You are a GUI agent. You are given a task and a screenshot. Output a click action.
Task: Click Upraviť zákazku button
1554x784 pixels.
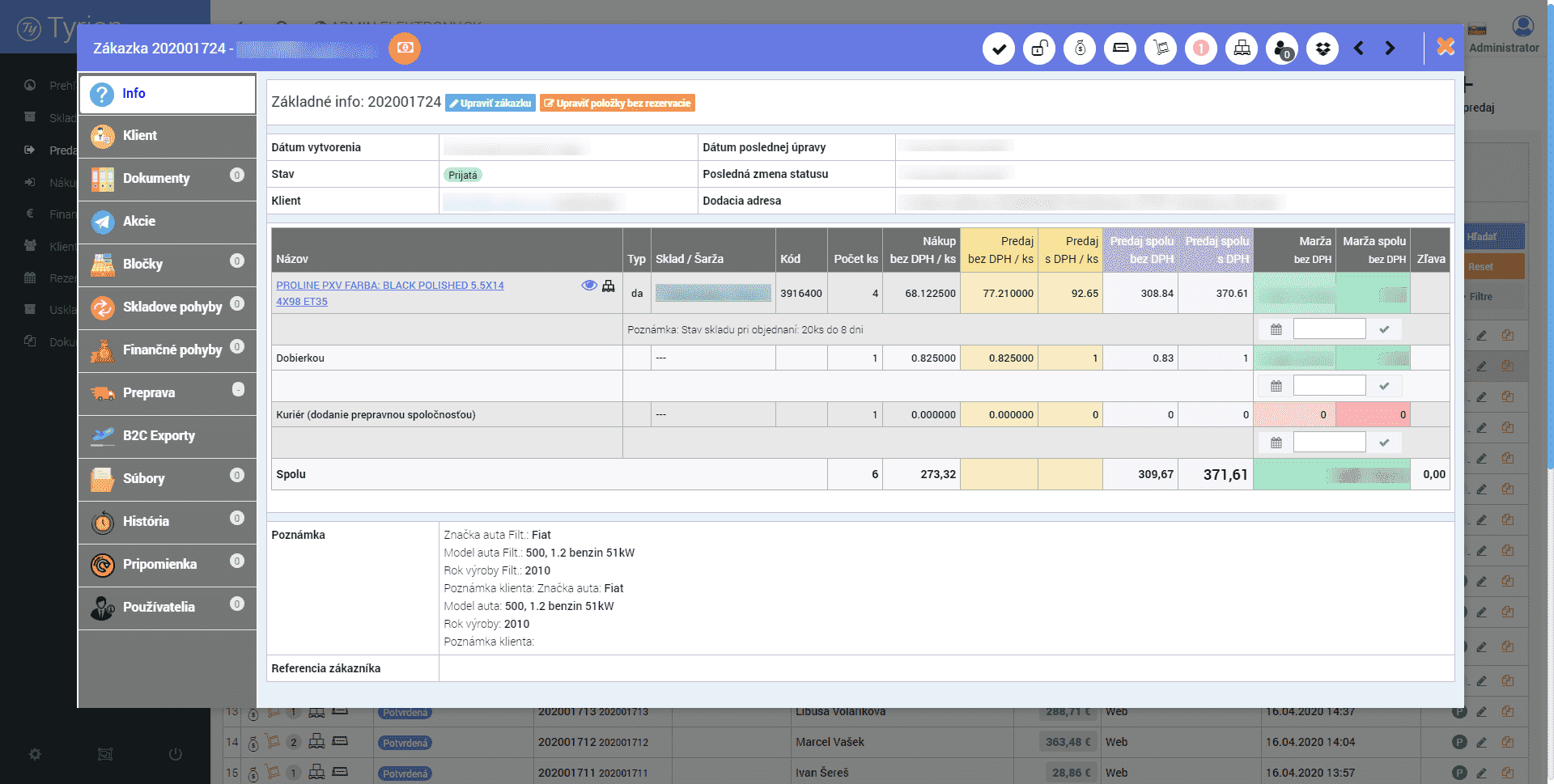click(x=490, y=103)
